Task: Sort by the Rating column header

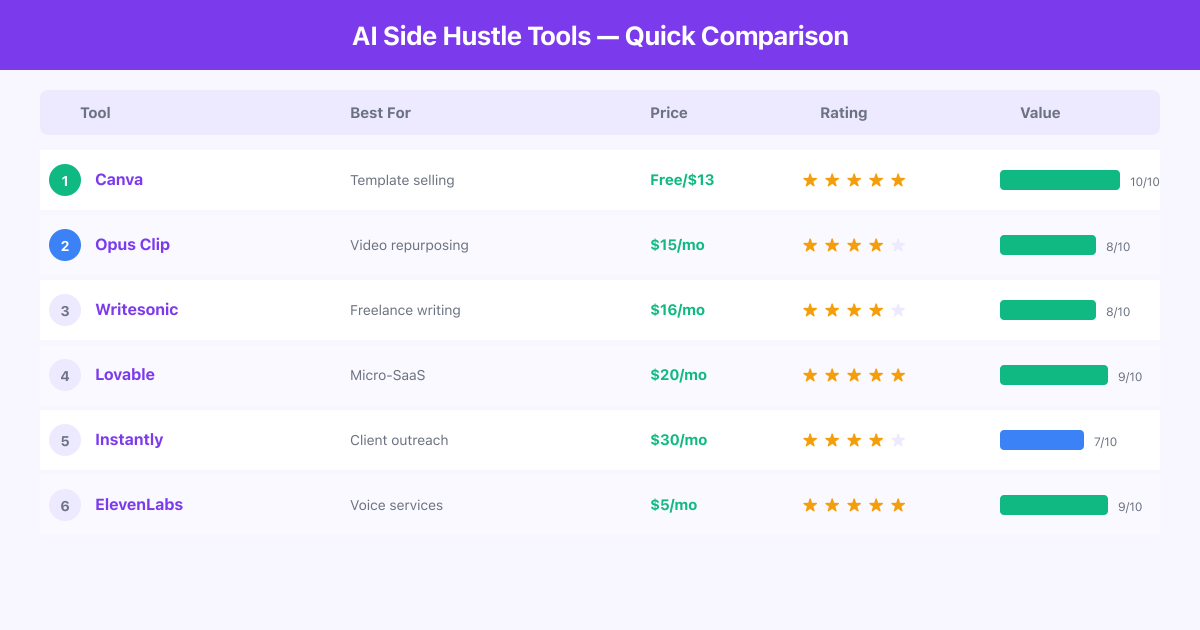Action: (x=843, y=113)
